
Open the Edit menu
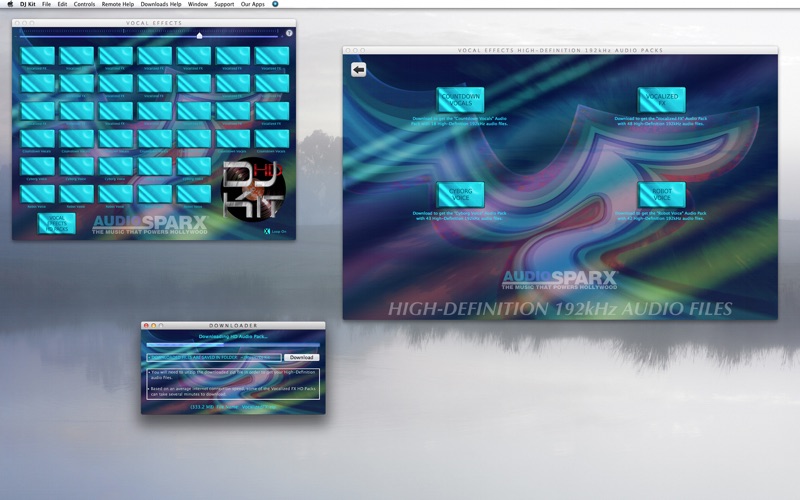pos(62,4)
